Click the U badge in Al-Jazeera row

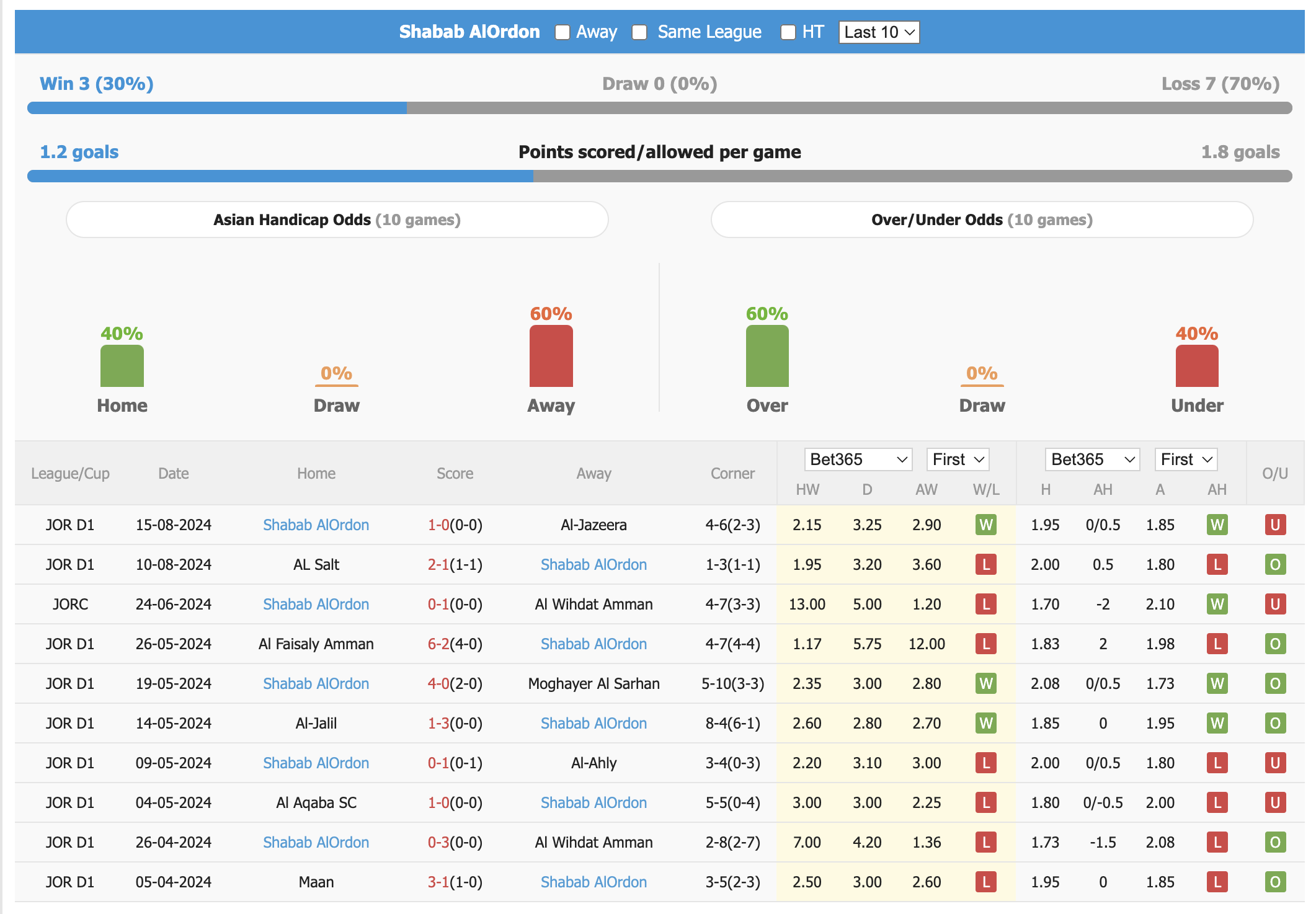1276,525
